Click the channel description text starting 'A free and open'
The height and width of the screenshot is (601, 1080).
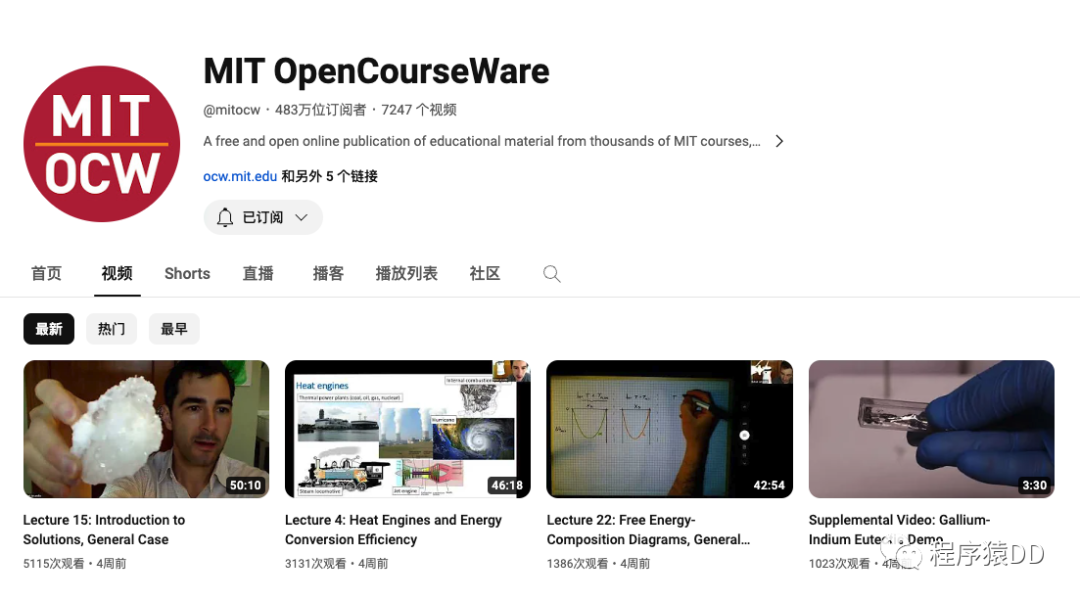point(482,141)
